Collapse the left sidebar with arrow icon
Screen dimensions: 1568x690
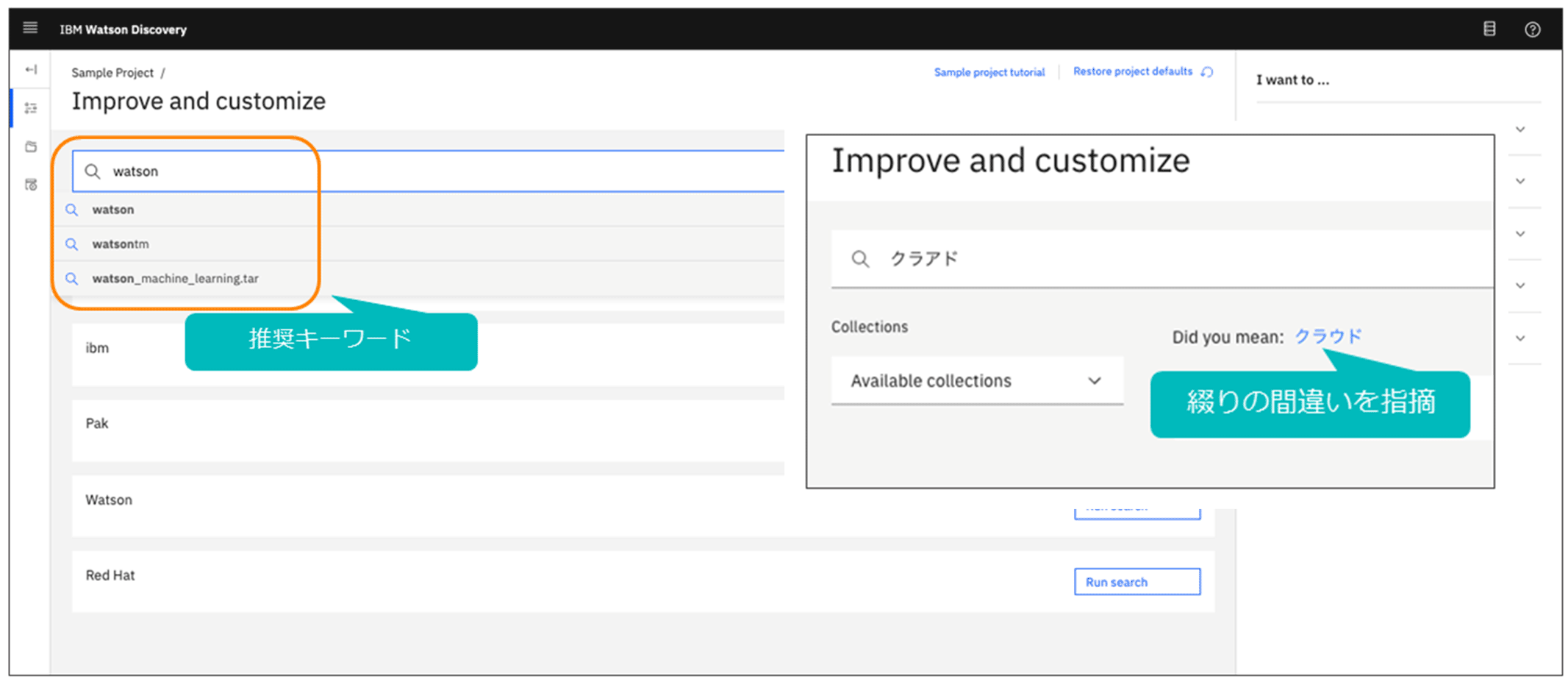click(31, 69)
